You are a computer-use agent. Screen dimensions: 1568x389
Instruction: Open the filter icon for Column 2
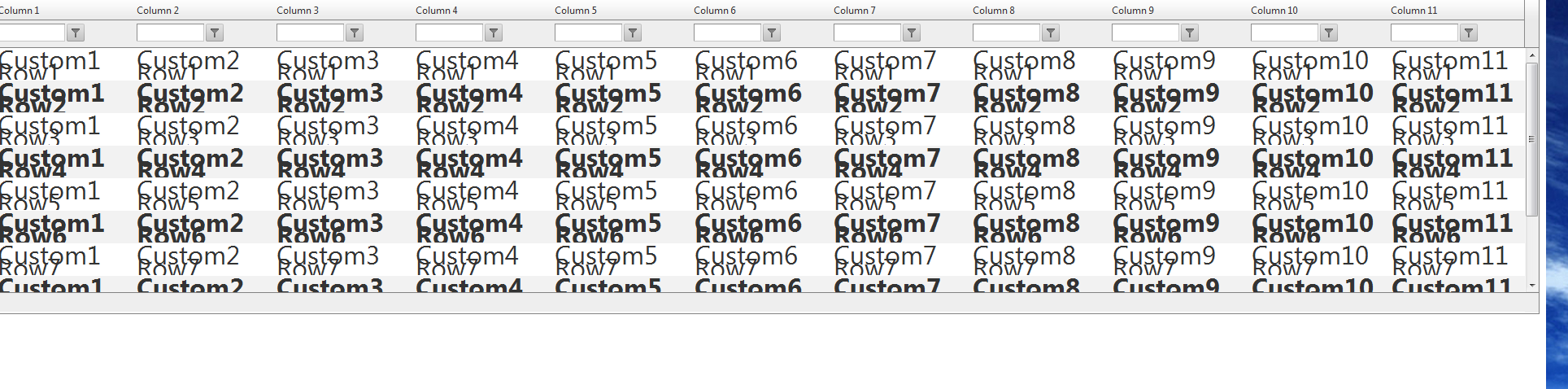point(215,33)
